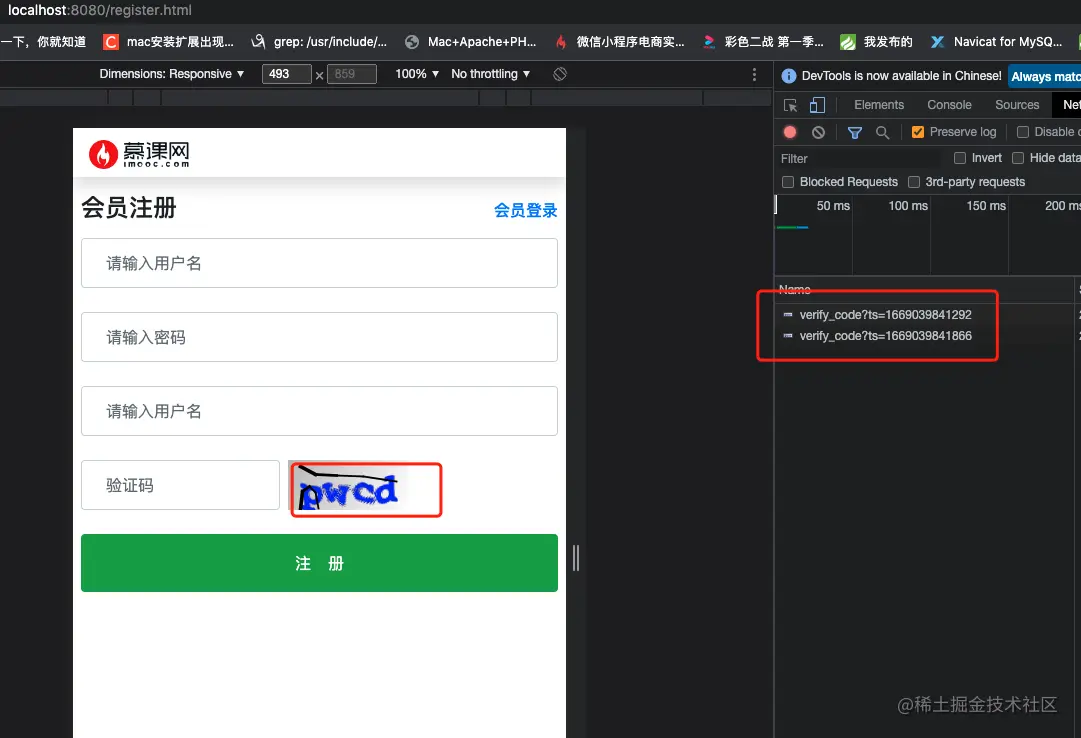Click the third field labeled 请输入用户名
Viewport: 1081px width, 738px height.
pyautogui.click(x=319, y=411)
